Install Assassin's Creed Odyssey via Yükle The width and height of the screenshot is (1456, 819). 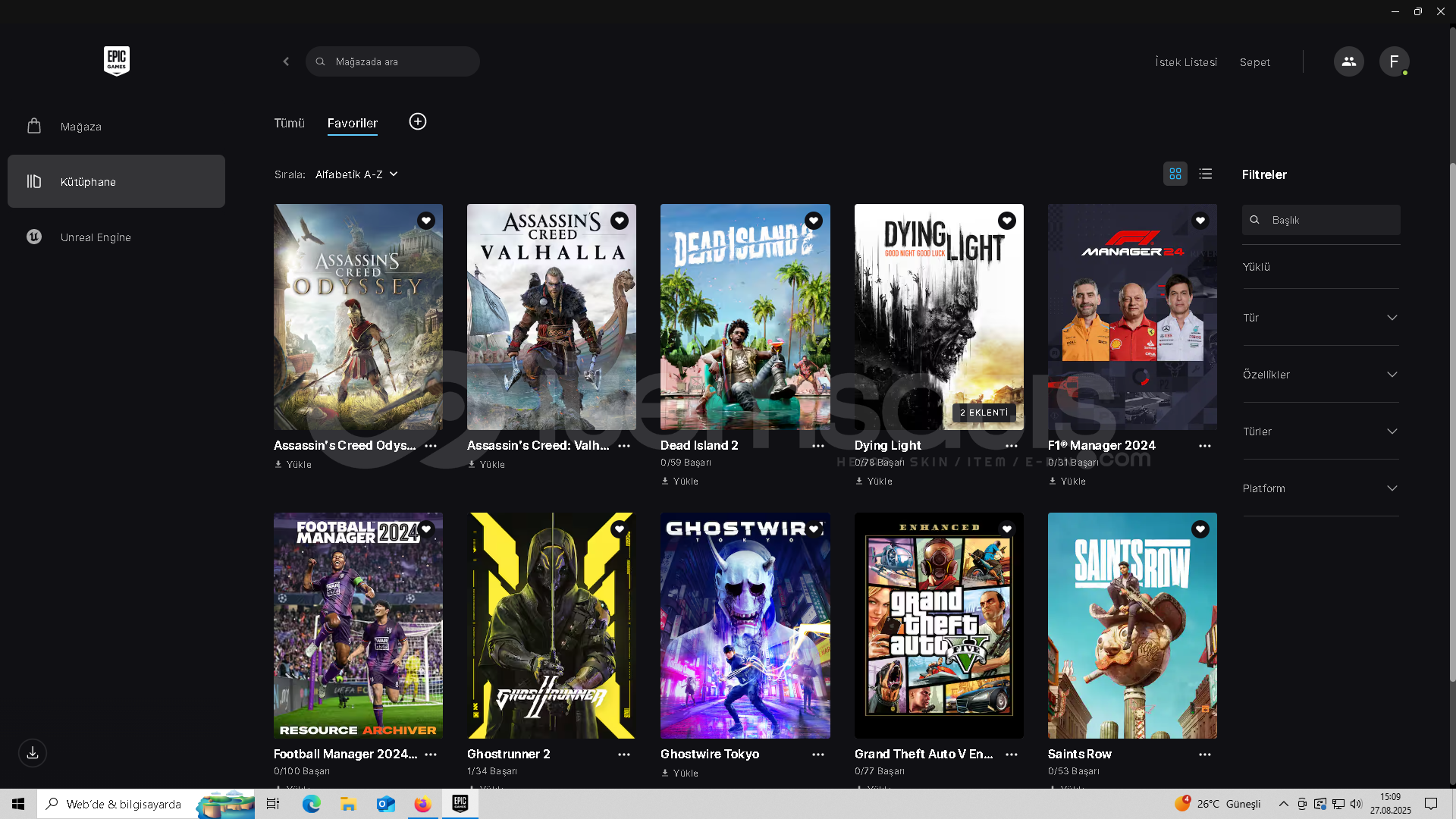point(293,464)
